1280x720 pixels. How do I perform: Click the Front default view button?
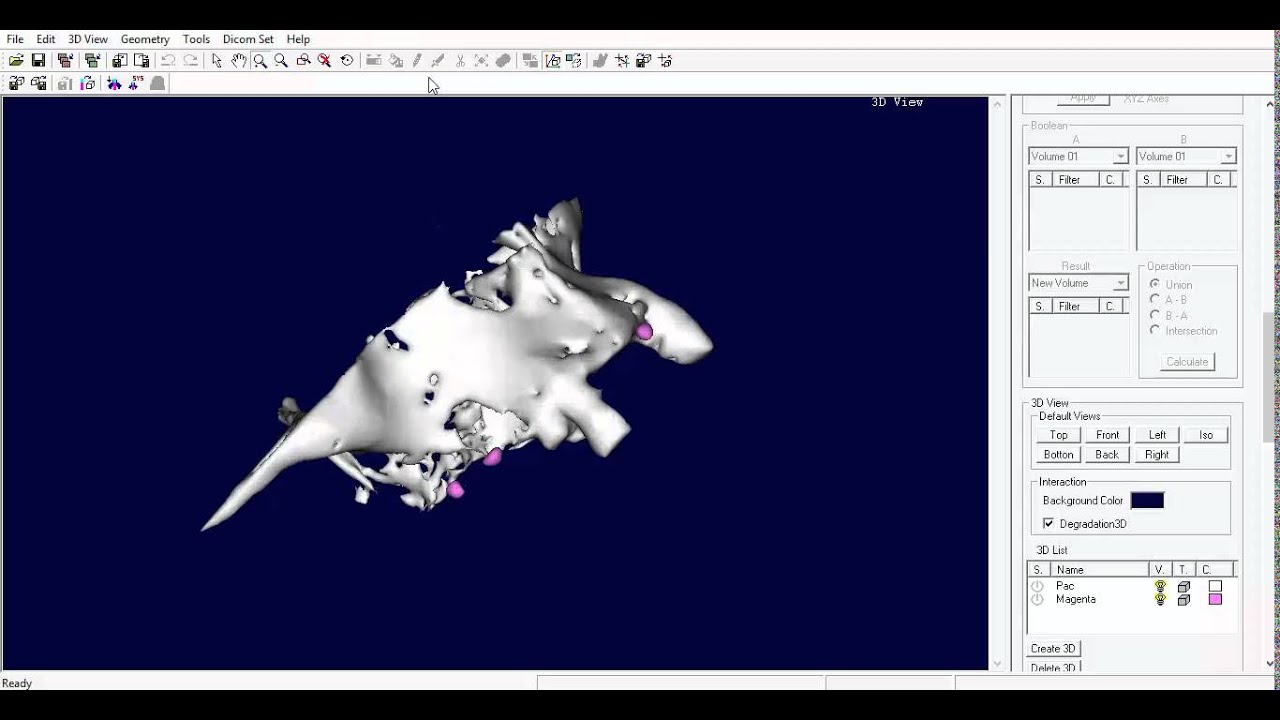tap(1107, 435)
